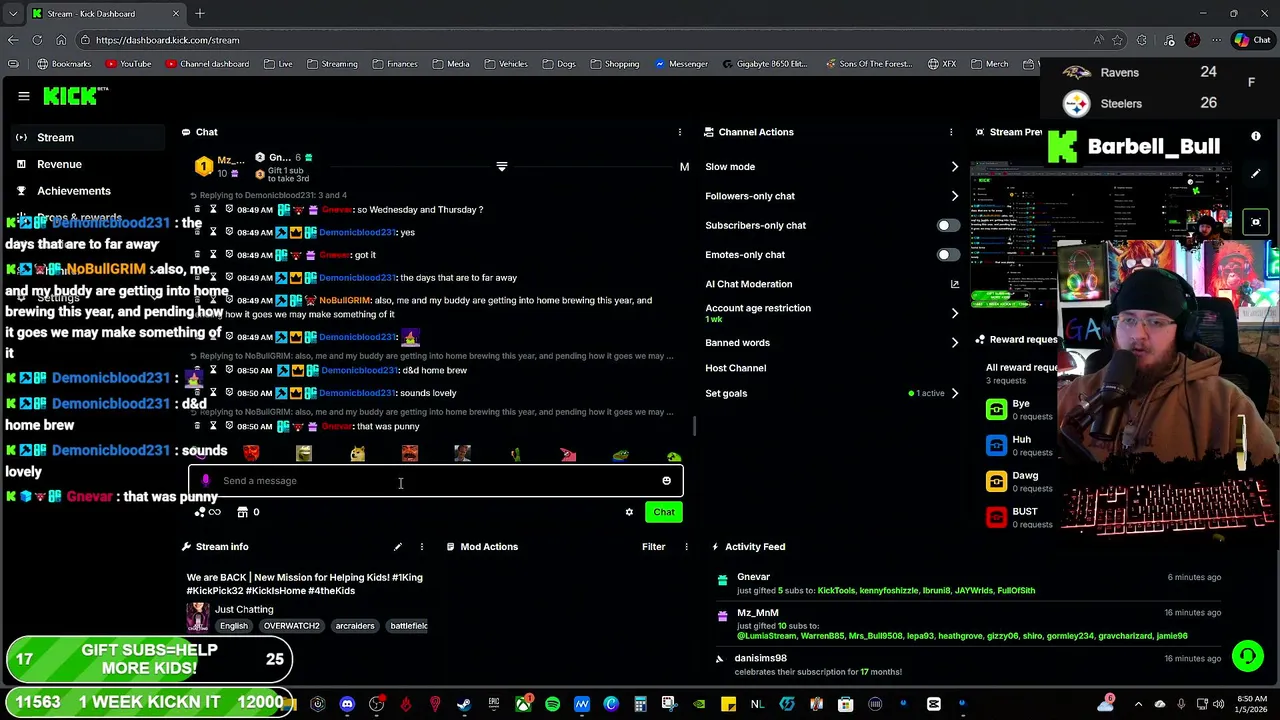Click Gnevar name in activity feed
This screenshot has height=720, width=1280.
[x=753, y=577]
